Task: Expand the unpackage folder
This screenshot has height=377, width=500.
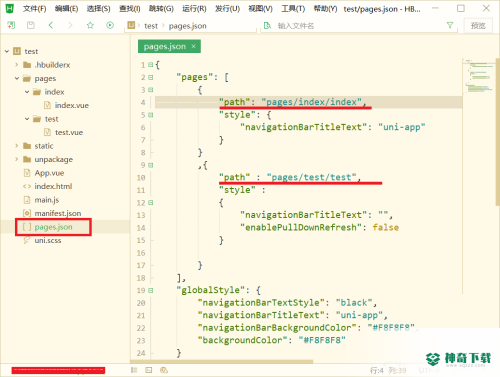Action: pos(17,159)
